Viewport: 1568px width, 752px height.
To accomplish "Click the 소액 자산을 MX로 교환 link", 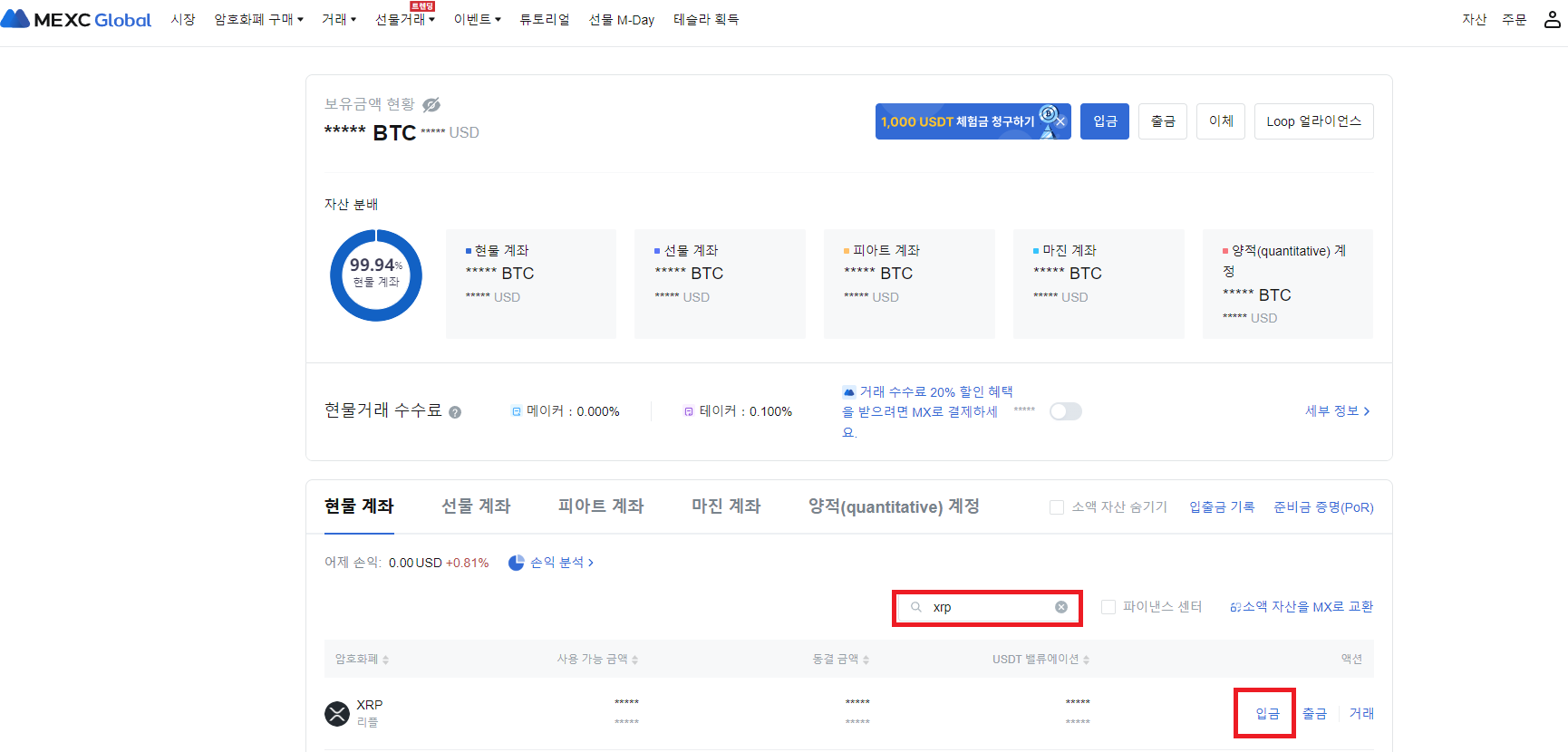I will click(x=1302, y=607).
